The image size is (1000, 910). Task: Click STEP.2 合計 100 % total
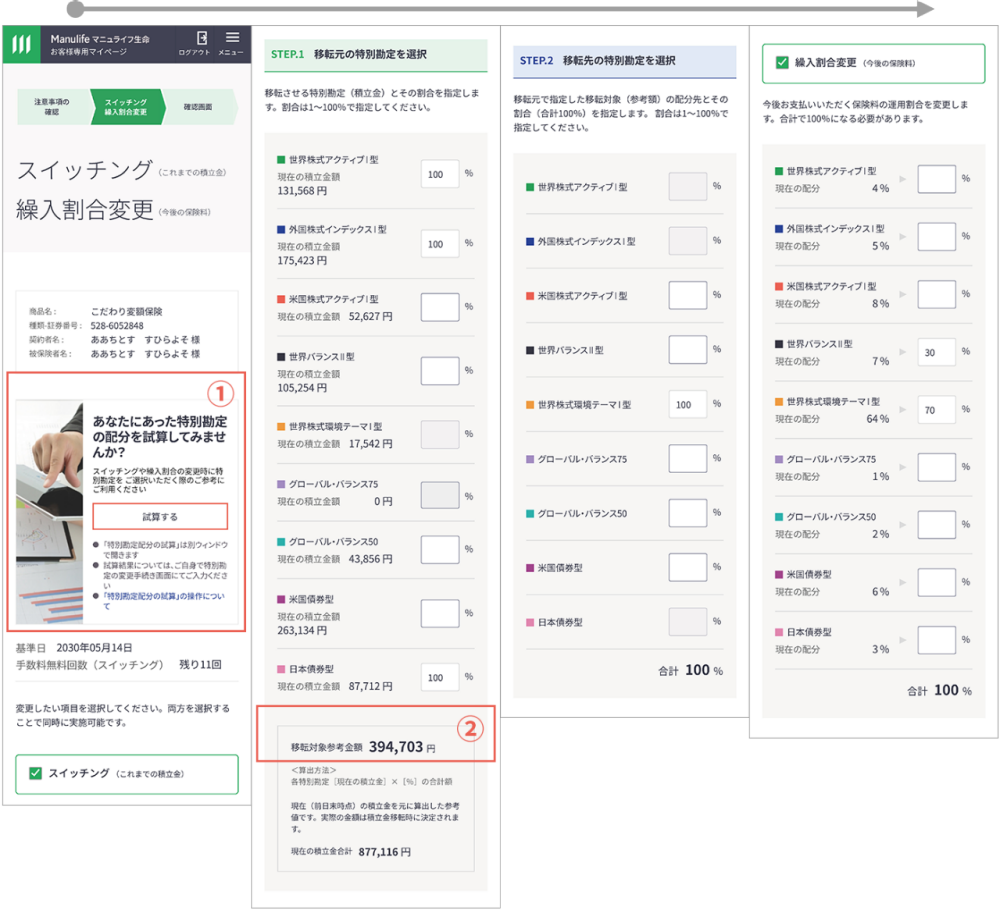(691, 670)
